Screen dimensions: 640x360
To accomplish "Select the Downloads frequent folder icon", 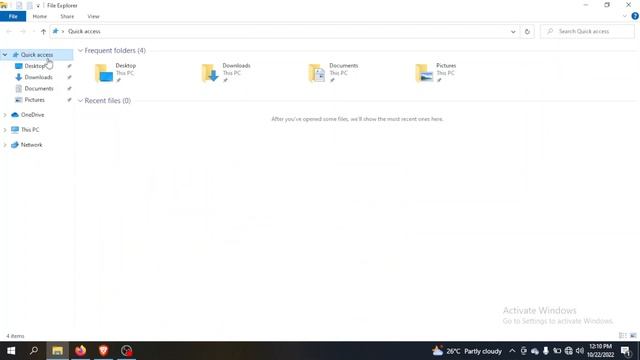I will pyautogui.click(x=210, y=73).
